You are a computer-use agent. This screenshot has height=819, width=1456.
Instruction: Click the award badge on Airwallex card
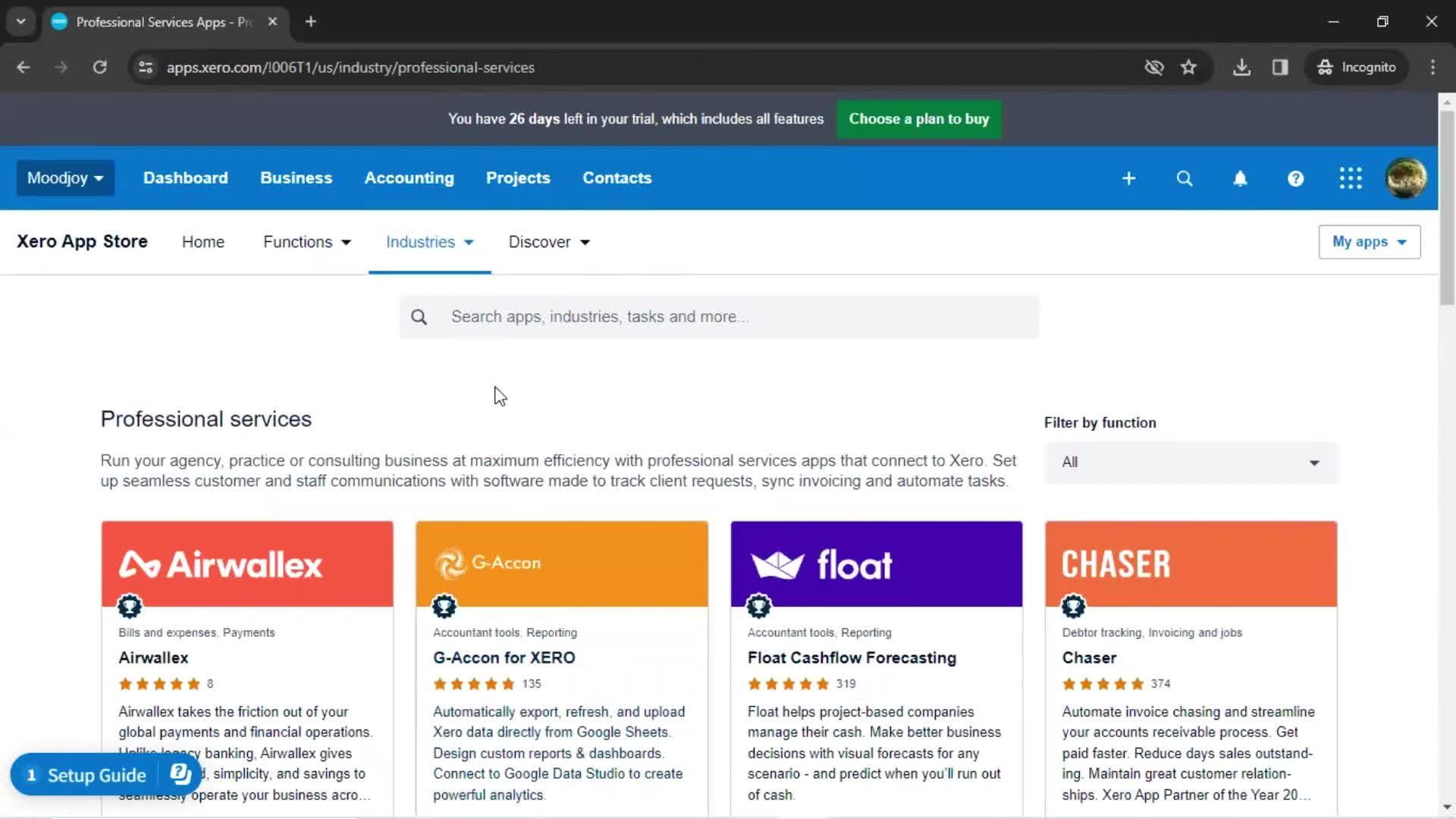click(130, 606)
